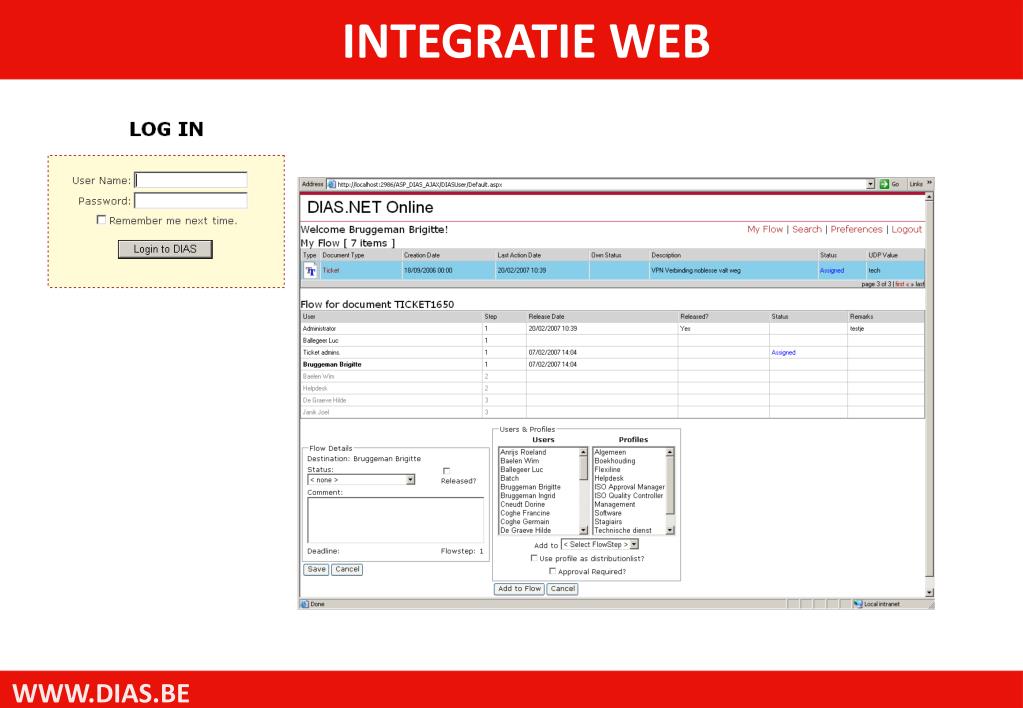This screenshot has width=1023, height=708.
Task: Select Coghe Germain in Users list
Action: [x=525, y=522]
